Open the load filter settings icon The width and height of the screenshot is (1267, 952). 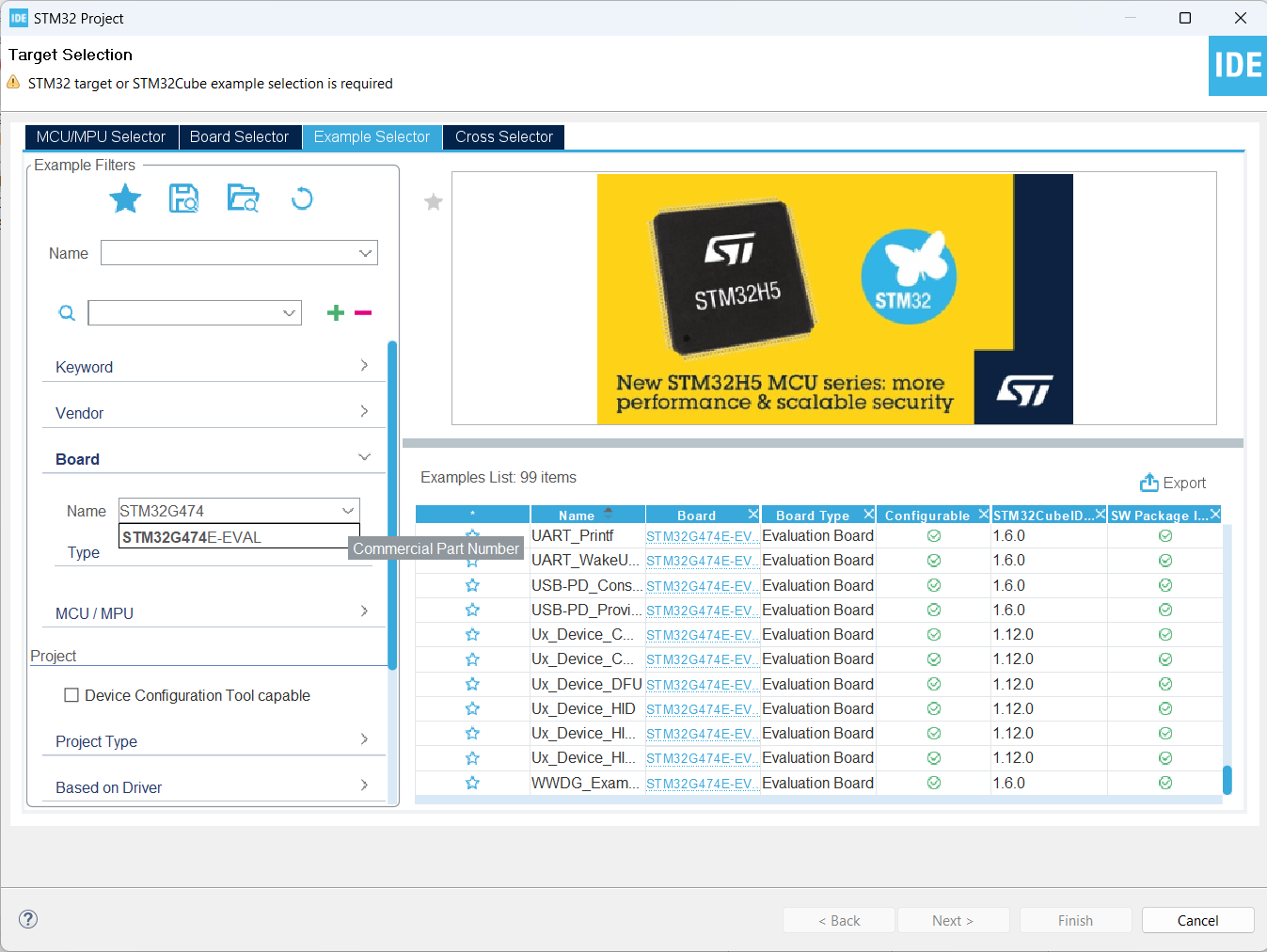coord(243,198)
